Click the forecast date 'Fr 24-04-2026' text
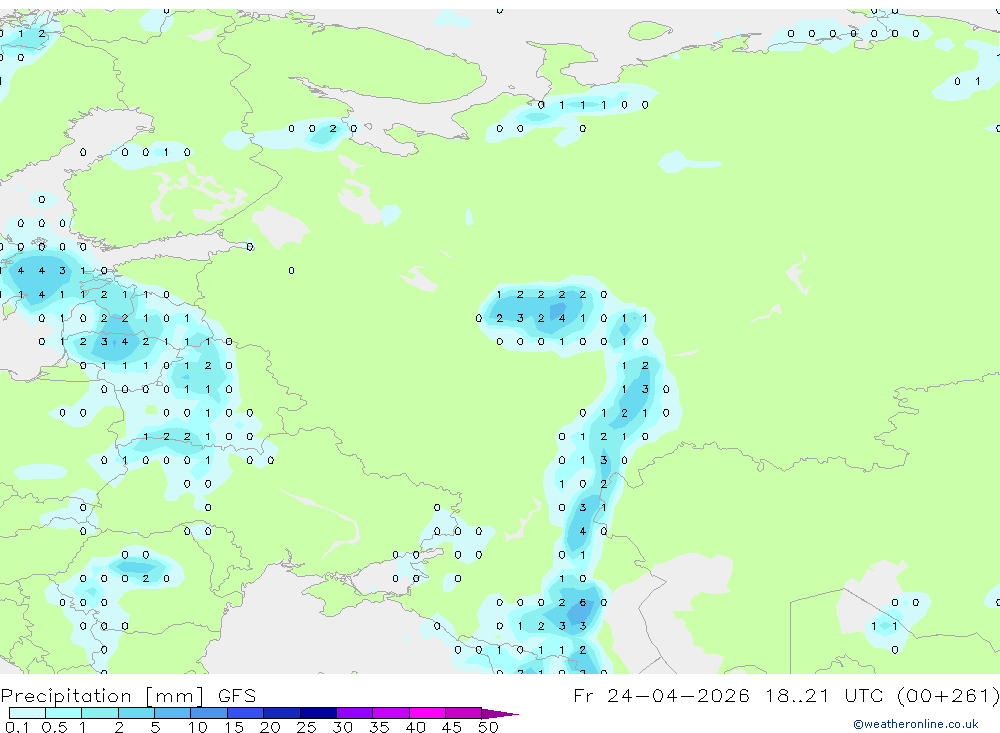1000x733 pixels. coord(661,695)
